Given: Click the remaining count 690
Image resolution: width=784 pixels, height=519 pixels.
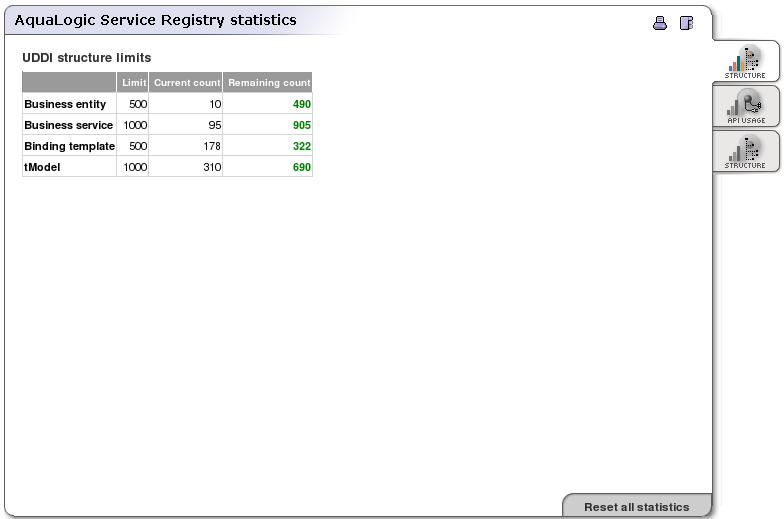Looking at the screenshot, I should coord(302,167).
